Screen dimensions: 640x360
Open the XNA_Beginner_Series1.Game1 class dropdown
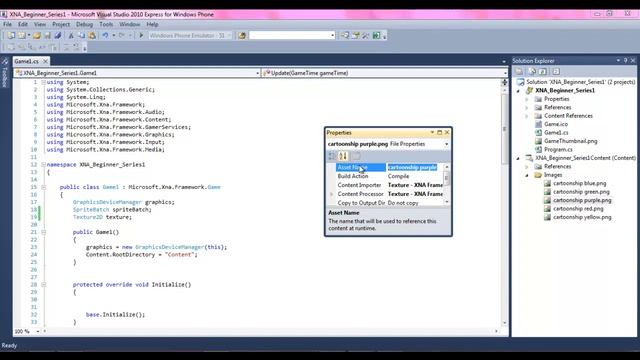point(258,73)
